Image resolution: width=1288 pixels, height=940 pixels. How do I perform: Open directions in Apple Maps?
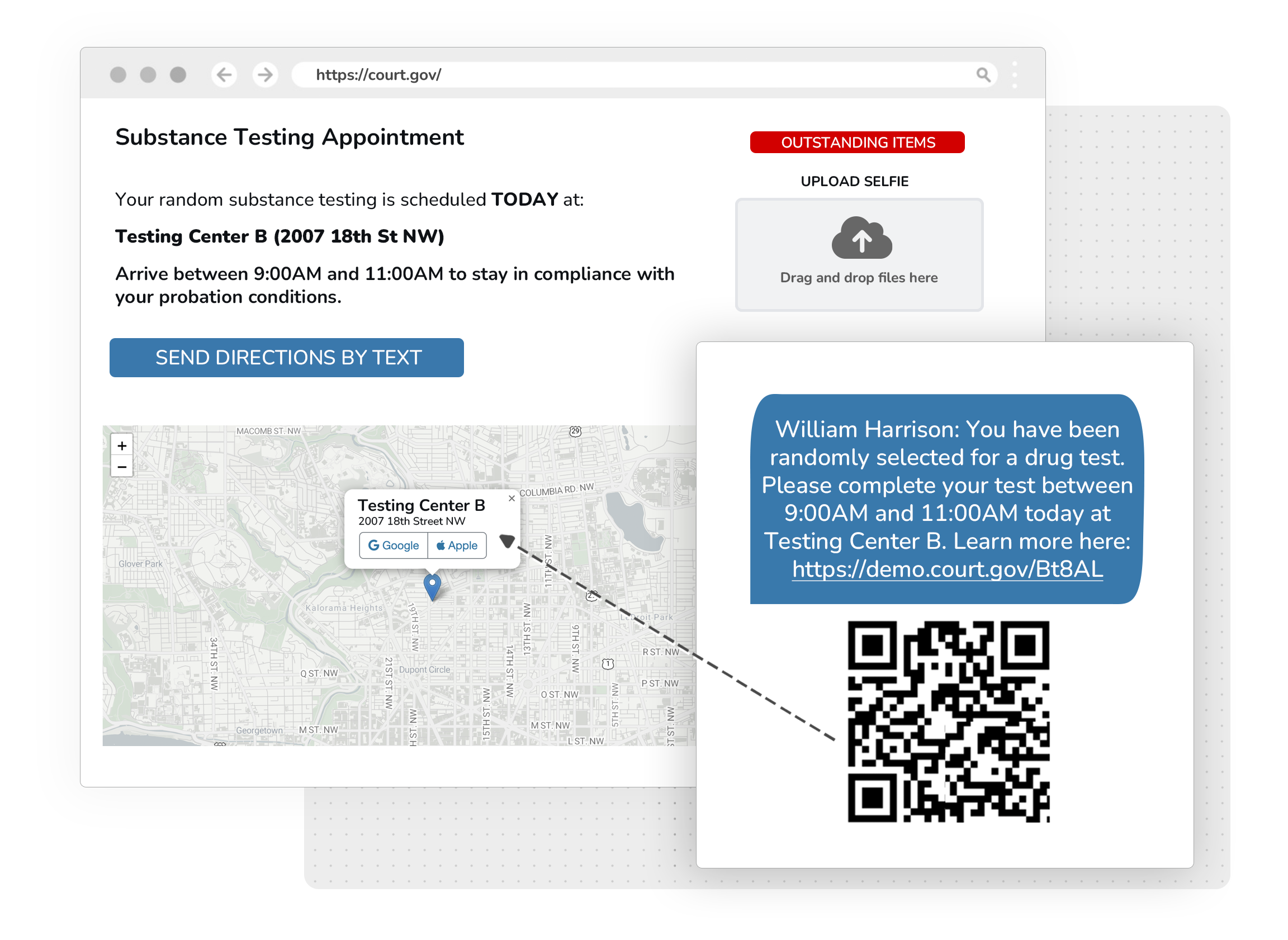pos(457,545)
